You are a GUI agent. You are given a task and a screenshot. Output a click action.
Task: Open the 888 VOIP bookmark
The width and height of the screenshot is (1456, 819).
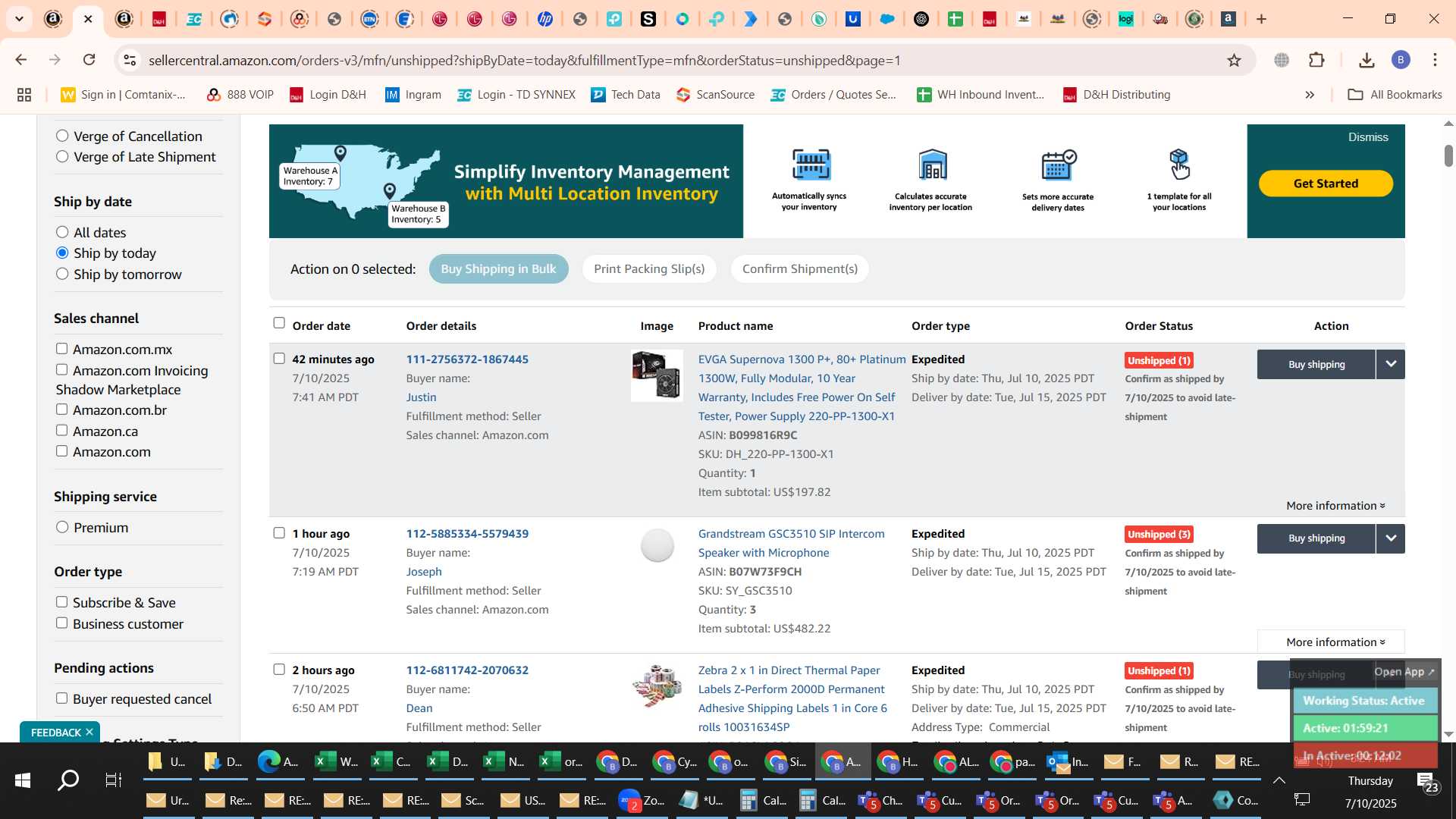240,95
